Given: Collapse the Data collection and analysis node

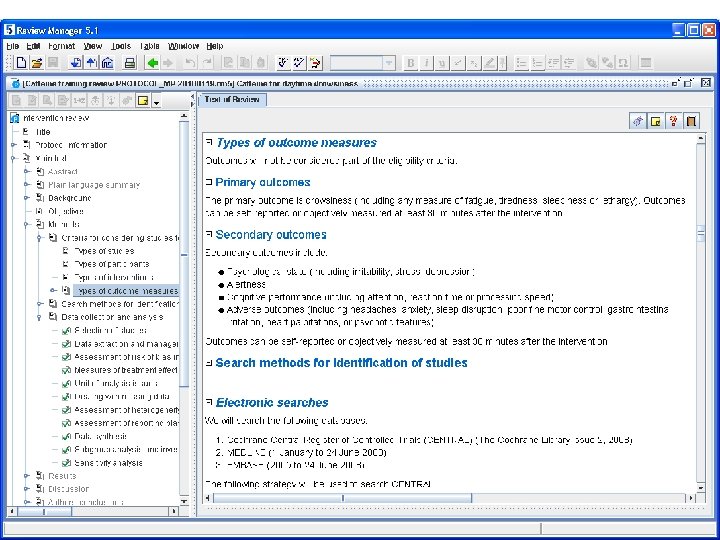Looking at the screenshot, I should (40, 317).
